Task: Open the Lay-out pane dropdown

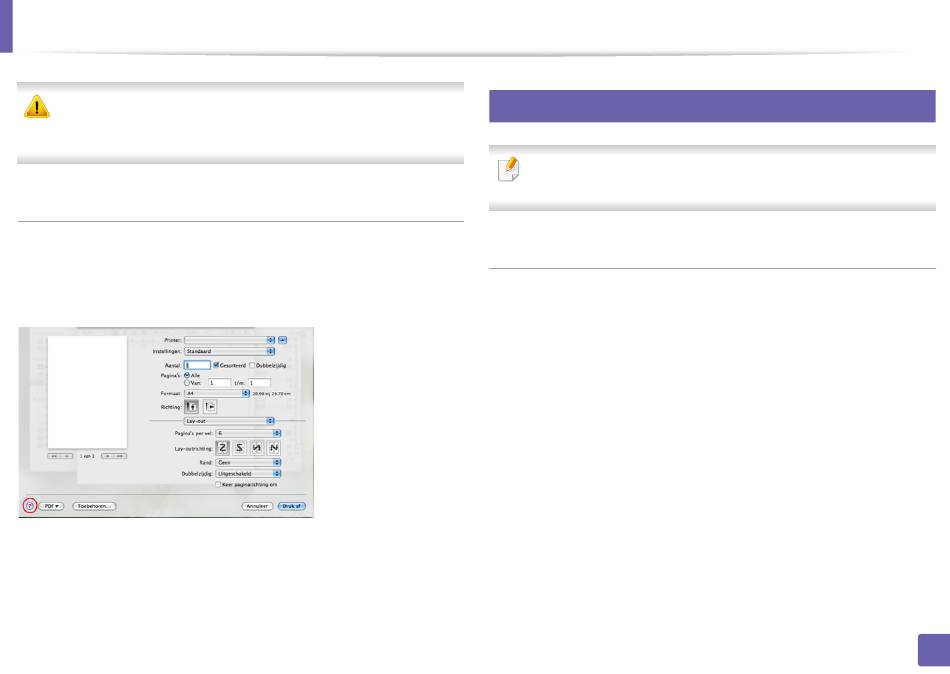Action: 229,421
